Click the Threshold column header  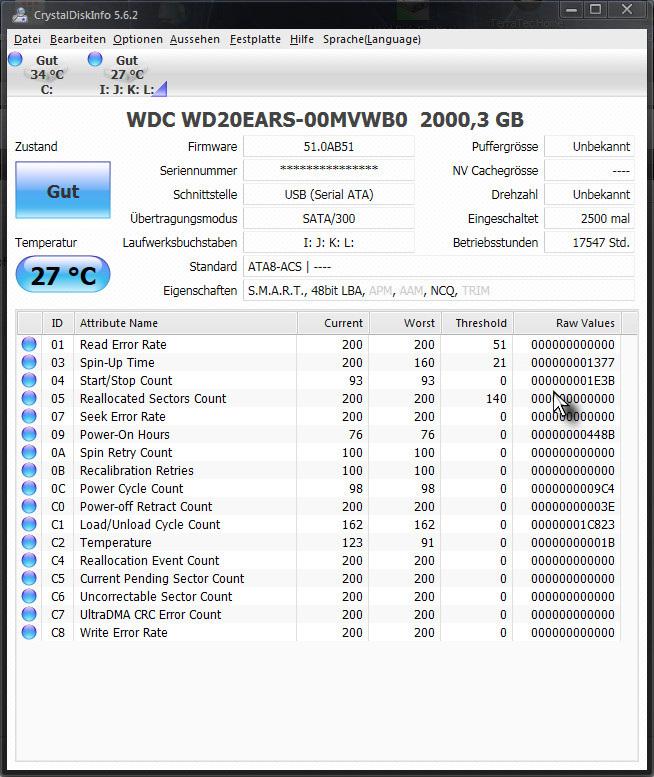(x=477, y=323)
